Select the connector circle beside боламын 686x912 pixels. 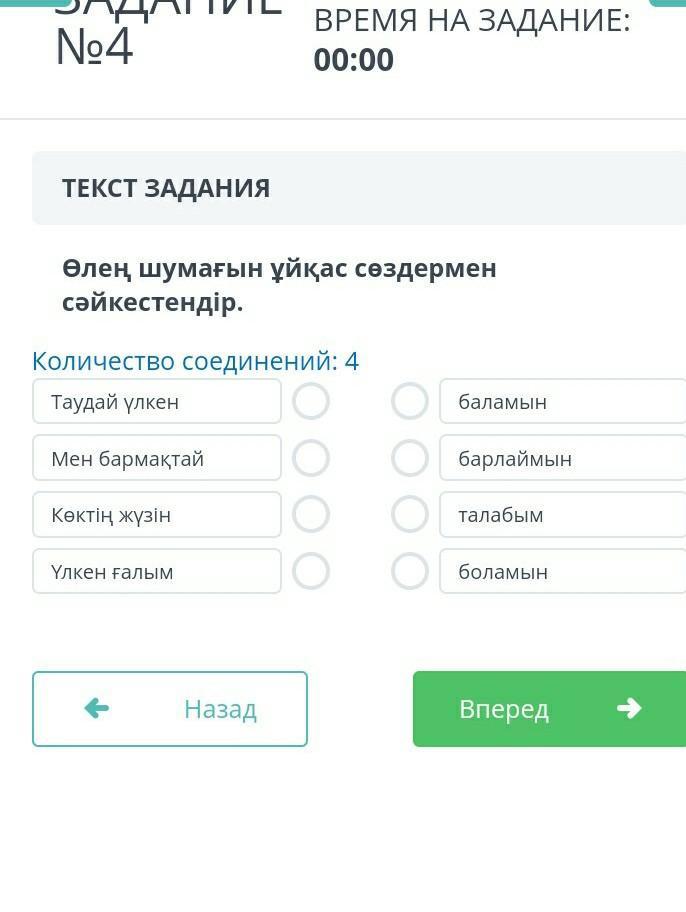coord(410,572)
